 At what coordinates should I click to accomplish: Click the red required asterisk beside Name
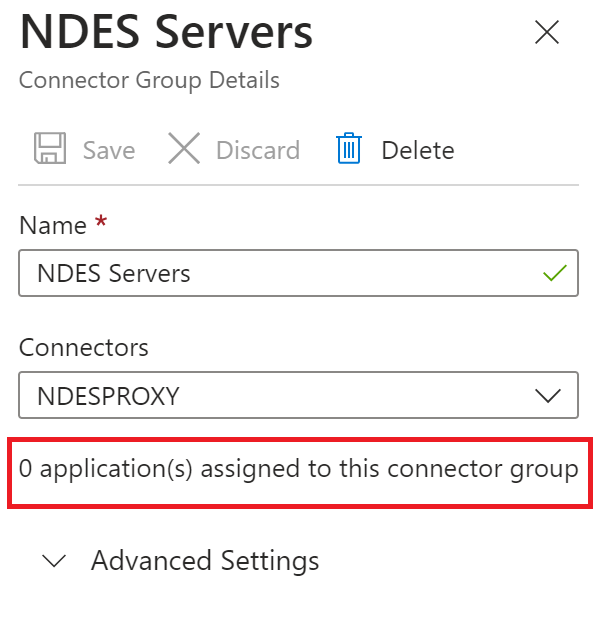101,221
